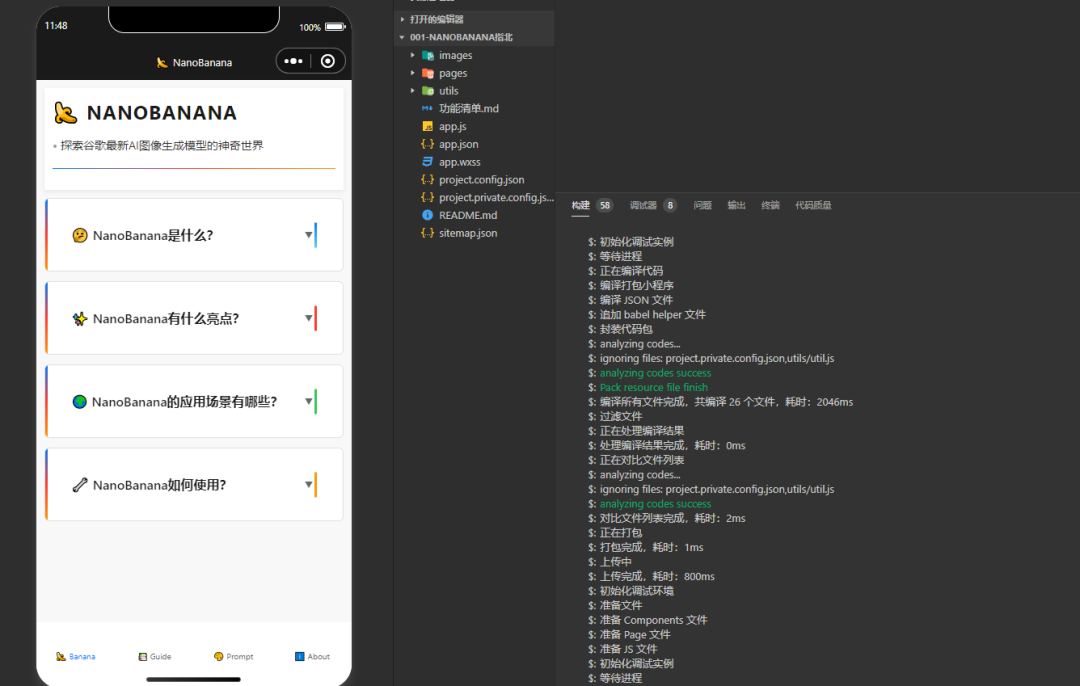Image resolution: width=1080 pixels, height=686 pixels.
Task: Click the capsule more options dots in simulator
Action: click(x=292, y=61)
